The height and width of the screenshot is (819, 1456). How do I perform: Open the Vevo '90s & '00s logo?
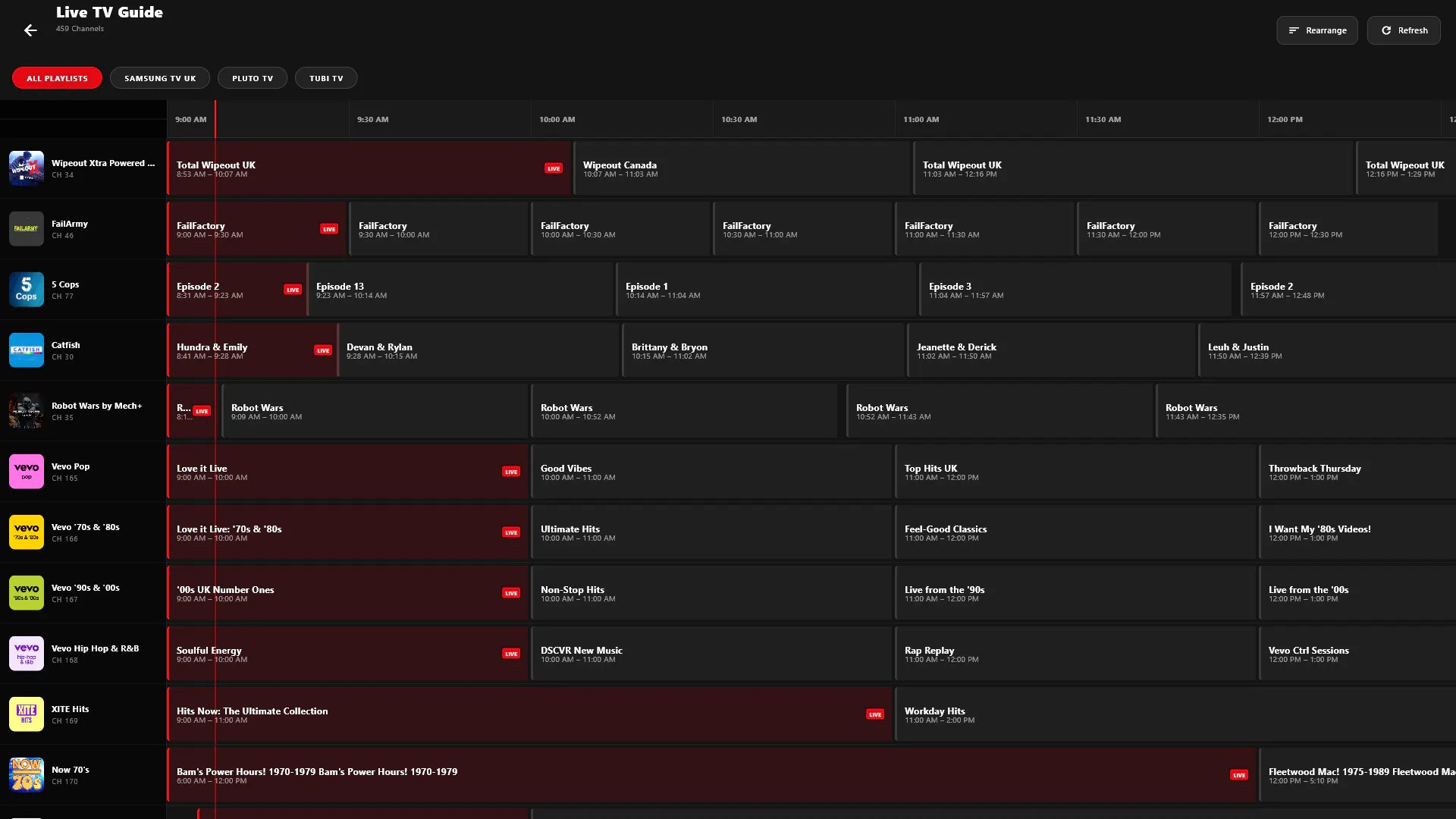coord(27,593)
